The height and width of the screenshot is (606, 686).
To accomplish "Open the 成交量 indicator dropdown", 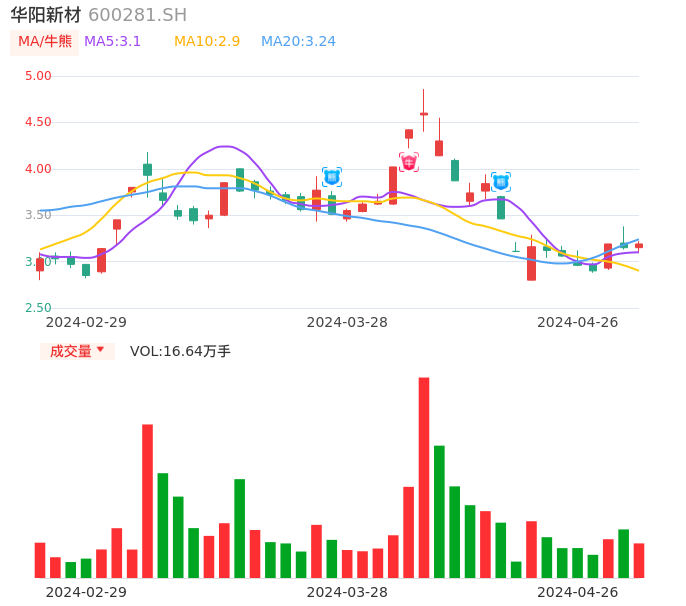I will (77, 351).
